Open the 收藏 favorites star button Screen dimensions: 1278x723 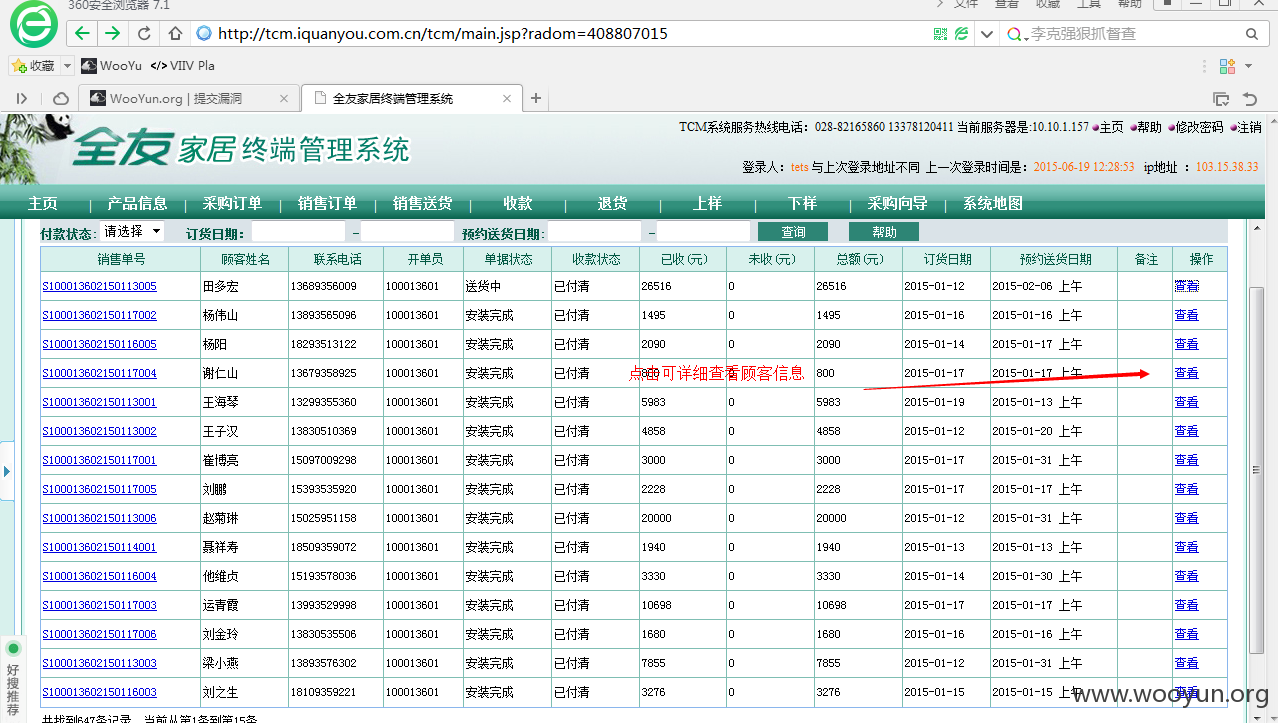(33, 66)
